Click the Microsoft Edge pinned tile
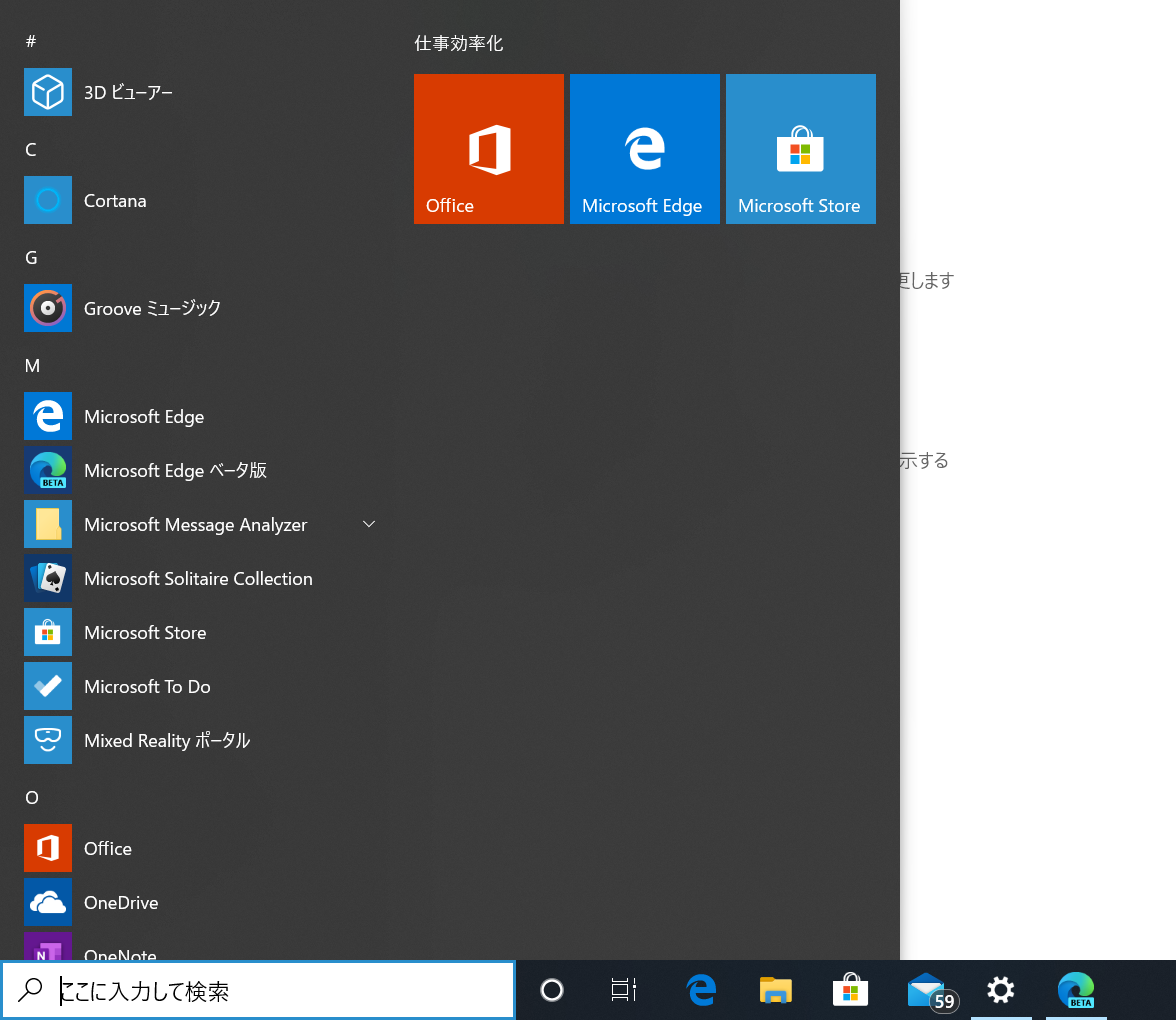This screenshot has height=1020, width=1176. pos(645,148)
